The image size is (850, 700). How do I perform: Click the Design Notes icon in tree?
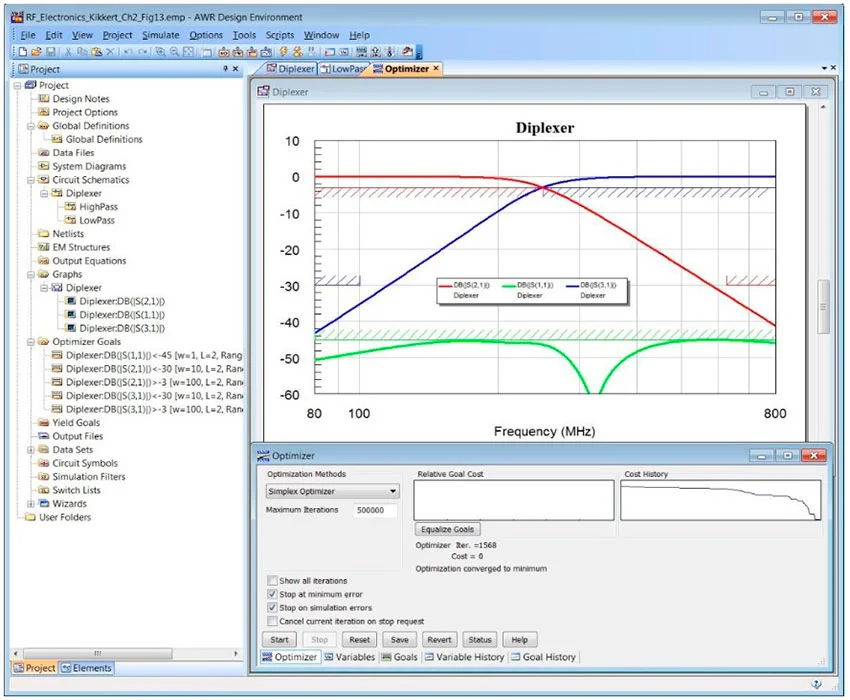(44, 99)
